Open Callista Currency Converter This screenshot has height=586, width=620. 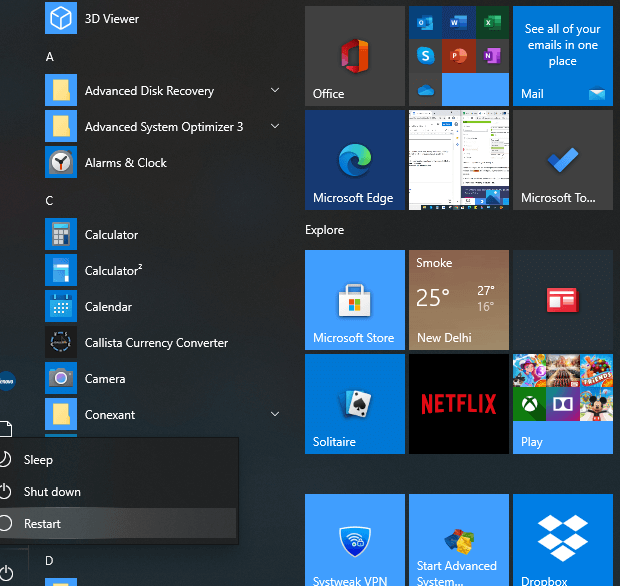point(156,343)
